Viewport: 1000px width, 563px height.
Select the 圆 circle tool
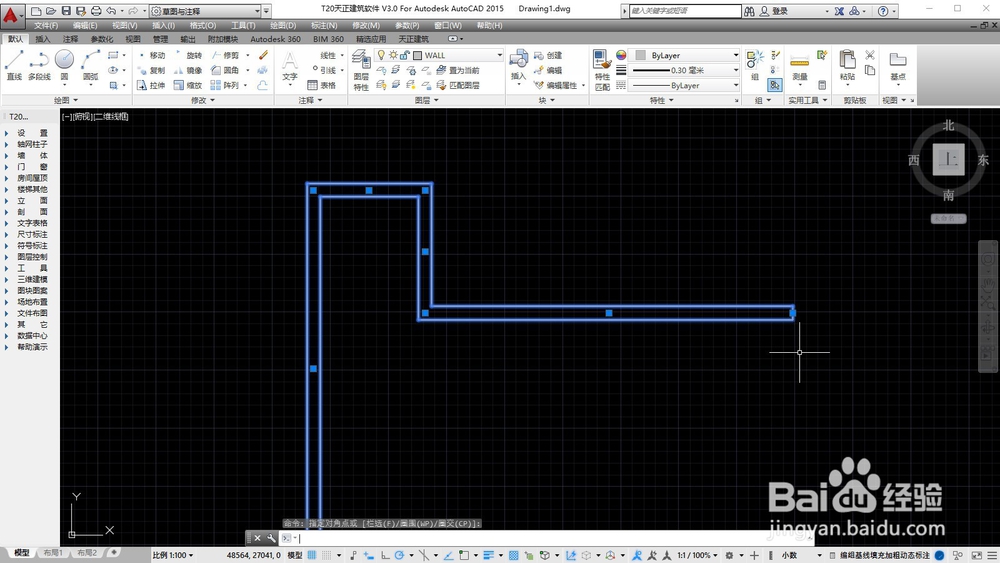(x=64, y=66)
